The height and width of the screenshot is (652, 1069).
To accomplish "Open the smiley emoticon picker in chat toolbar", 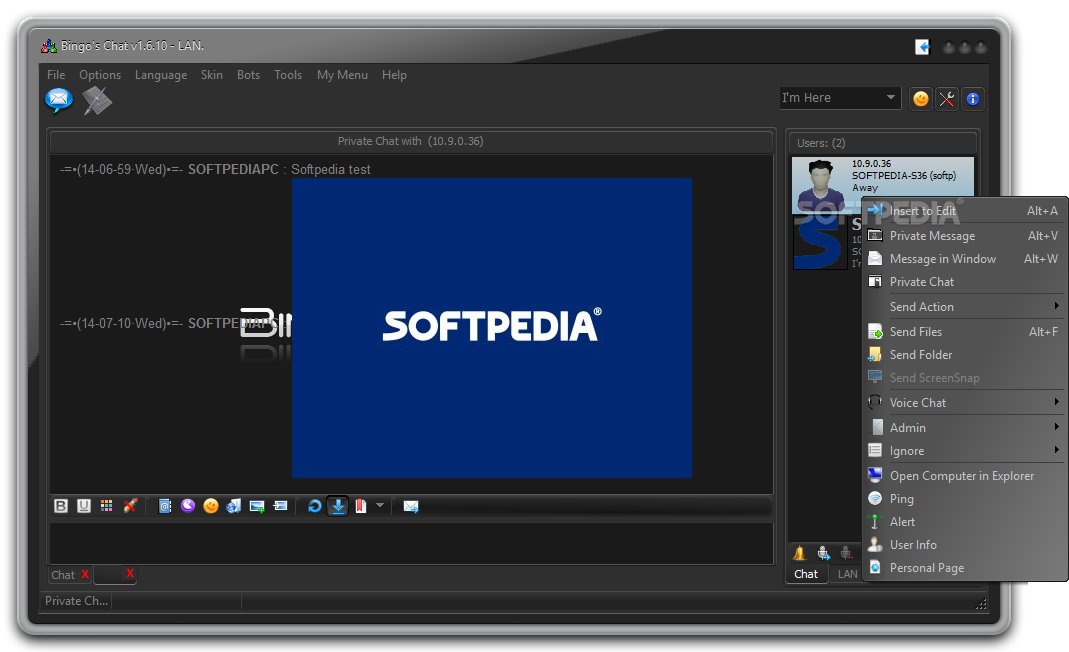I will [x=211, y=505].
